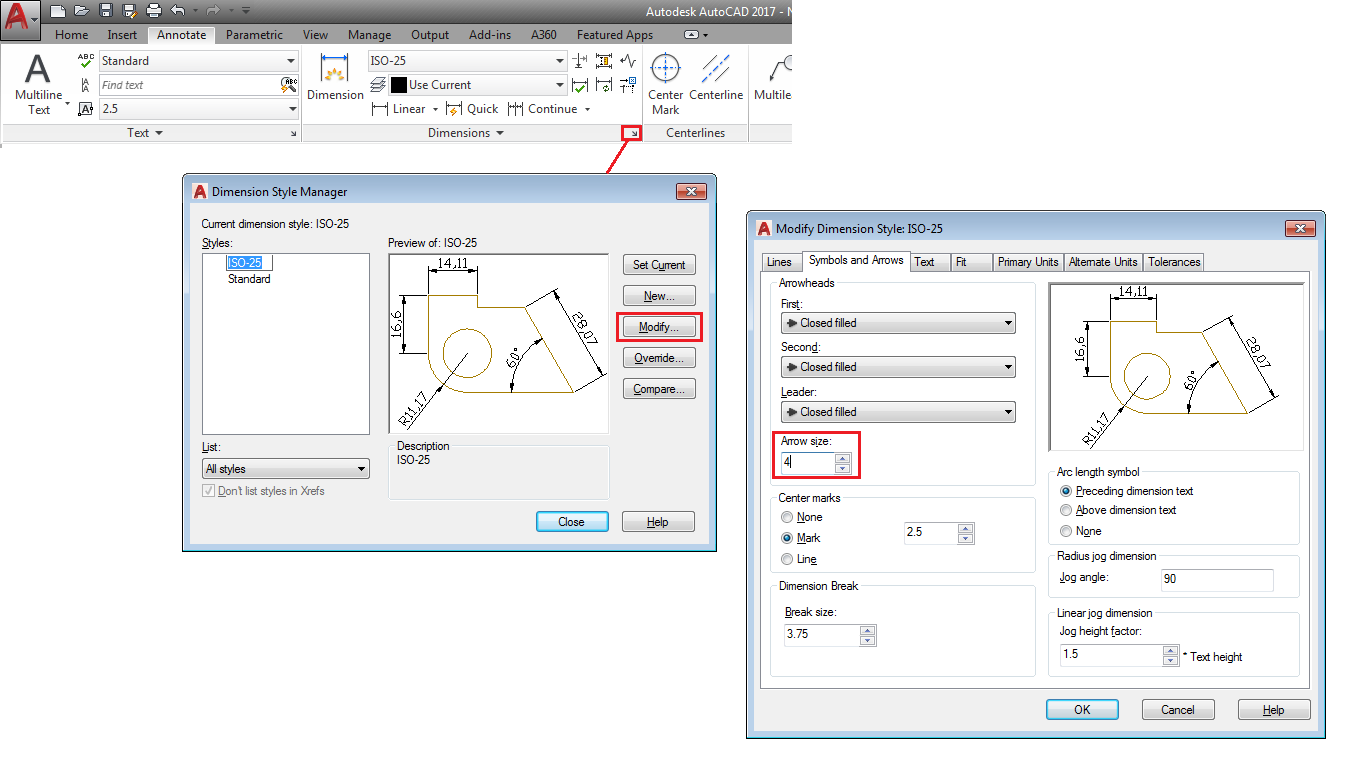Click the New file icon in Quick Access toolbar
1356x764 pixels.
point(58,11)
